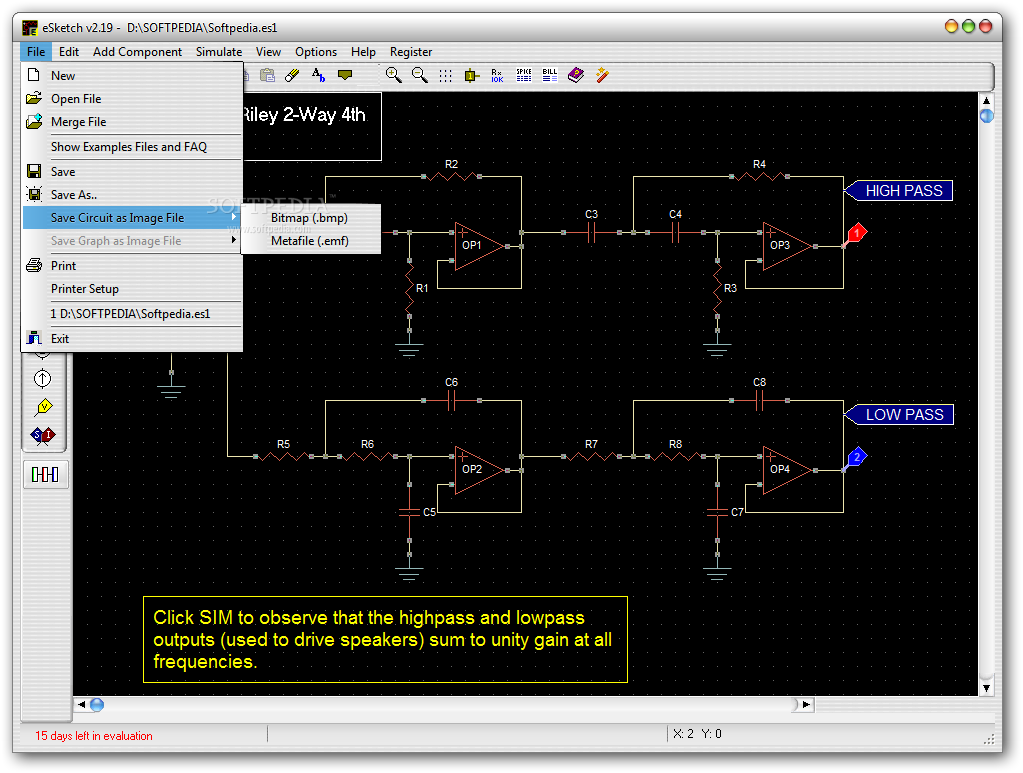Select Show Examples Files and FAQ
The height and width of the screenshot is (773, 1023).
(132, 147)
